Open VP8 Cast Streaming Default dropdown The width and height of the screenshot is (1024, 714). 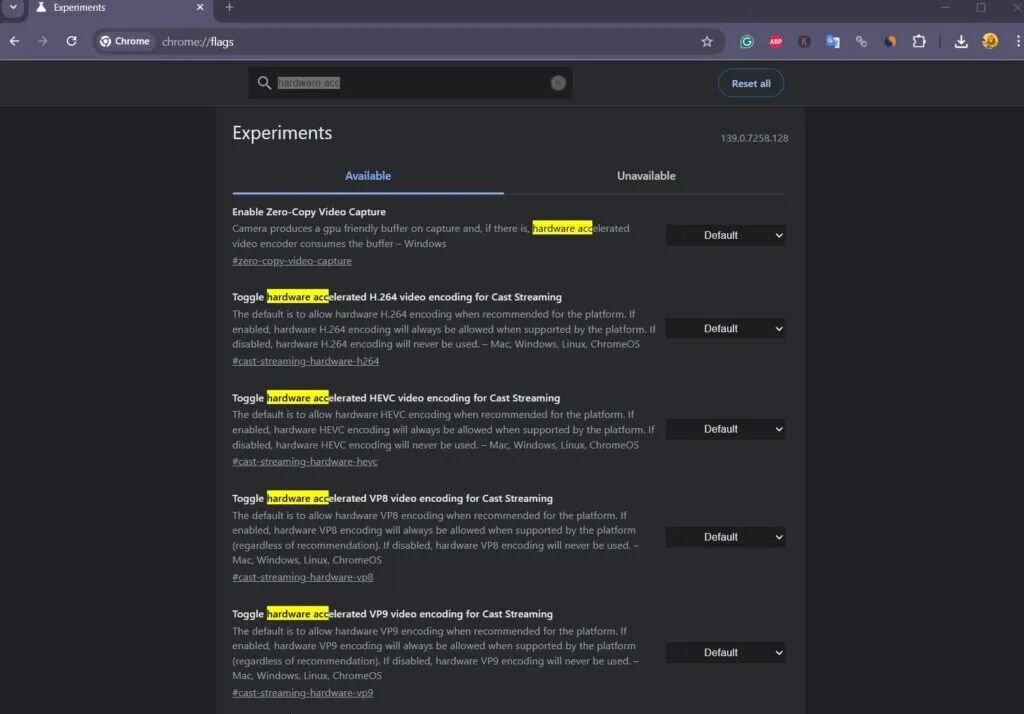tap(726, 537)
